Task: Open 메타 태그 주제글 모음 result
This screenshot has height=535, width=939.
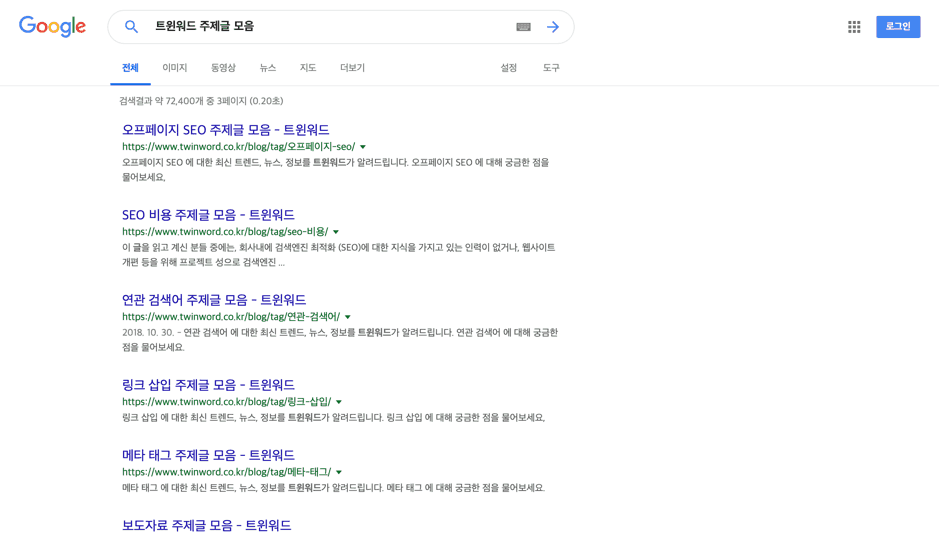Action: 208,455
